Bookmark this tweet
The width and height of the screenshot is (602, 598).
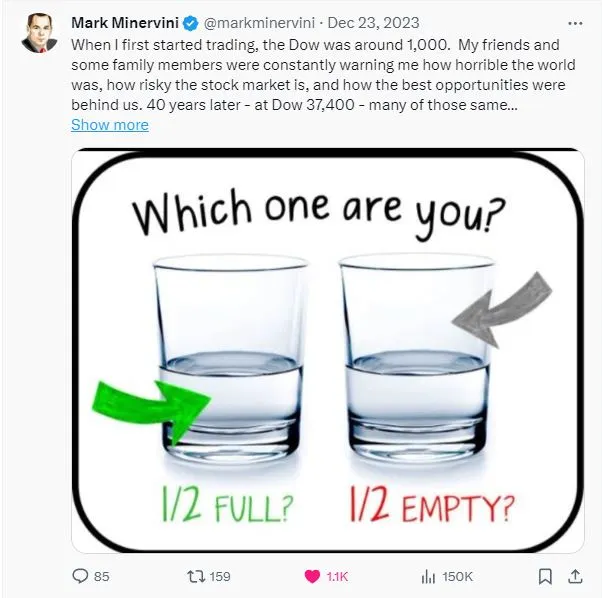point(545,576)
